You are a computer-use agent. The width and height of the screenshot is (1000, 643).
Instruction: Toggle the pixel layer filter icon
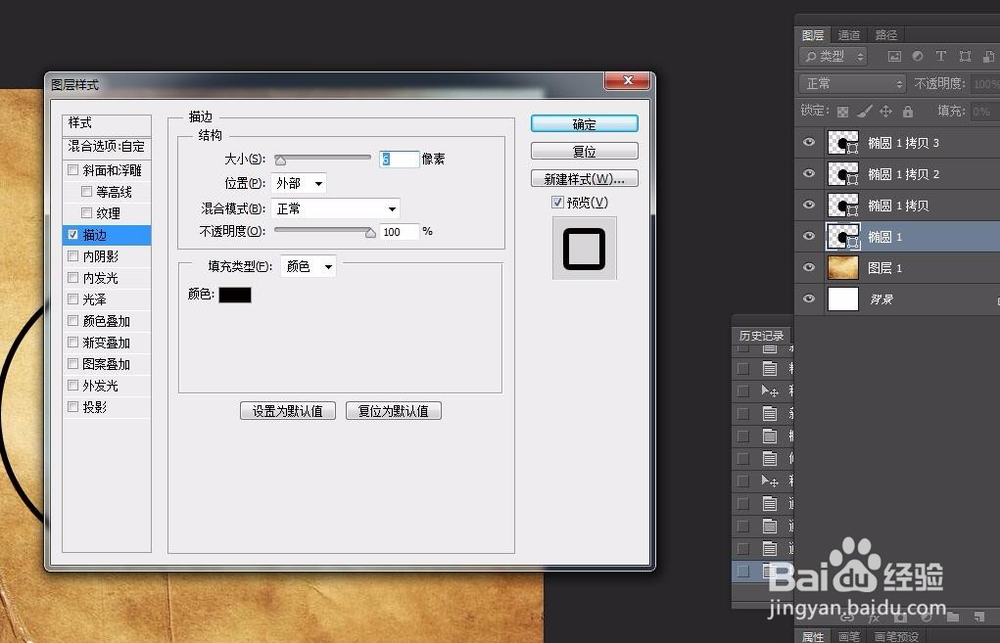pyautogui.click(x=894, y=57)
